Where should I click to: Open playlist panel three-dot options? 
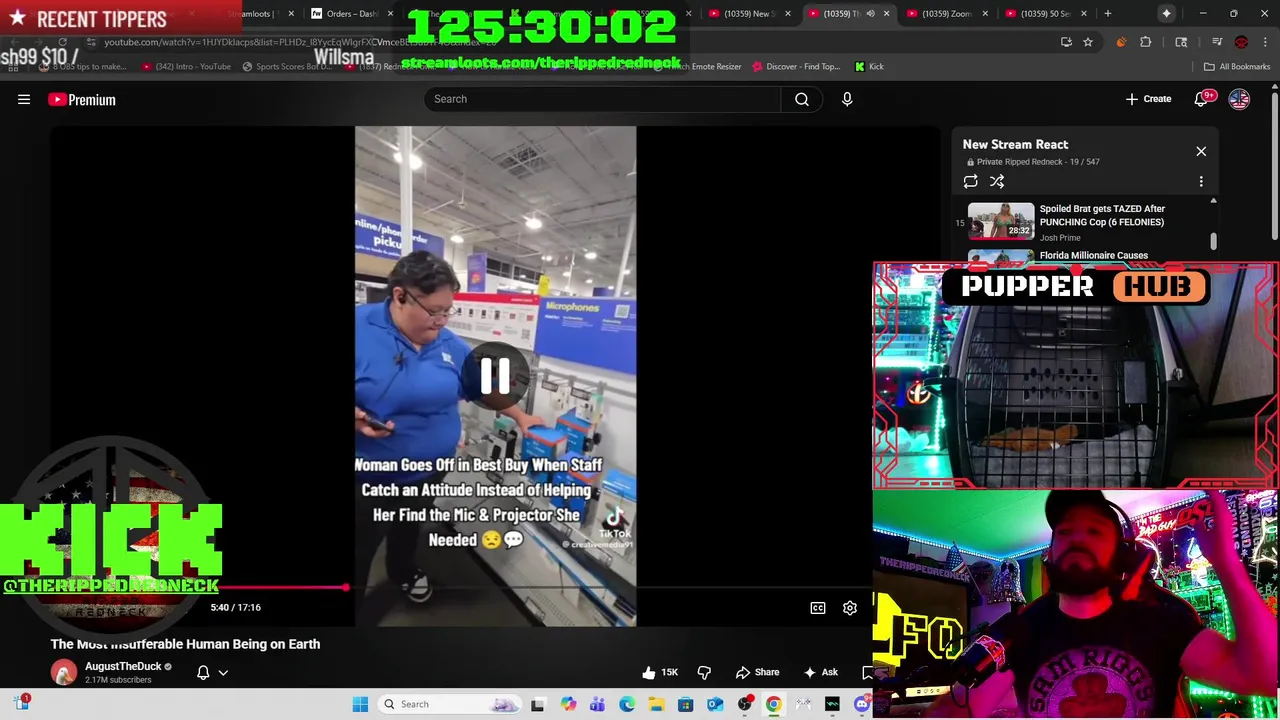click(1201, 181)
